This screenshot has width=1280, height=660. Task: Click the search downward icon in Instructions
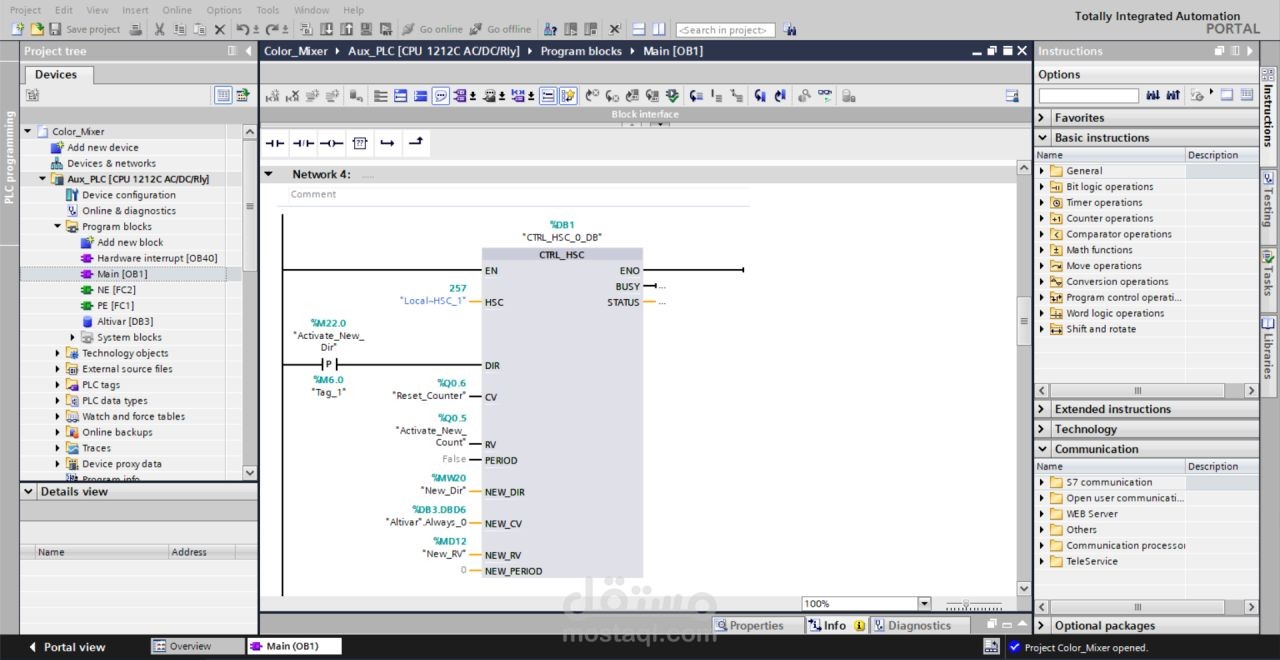pos(1153,95)
